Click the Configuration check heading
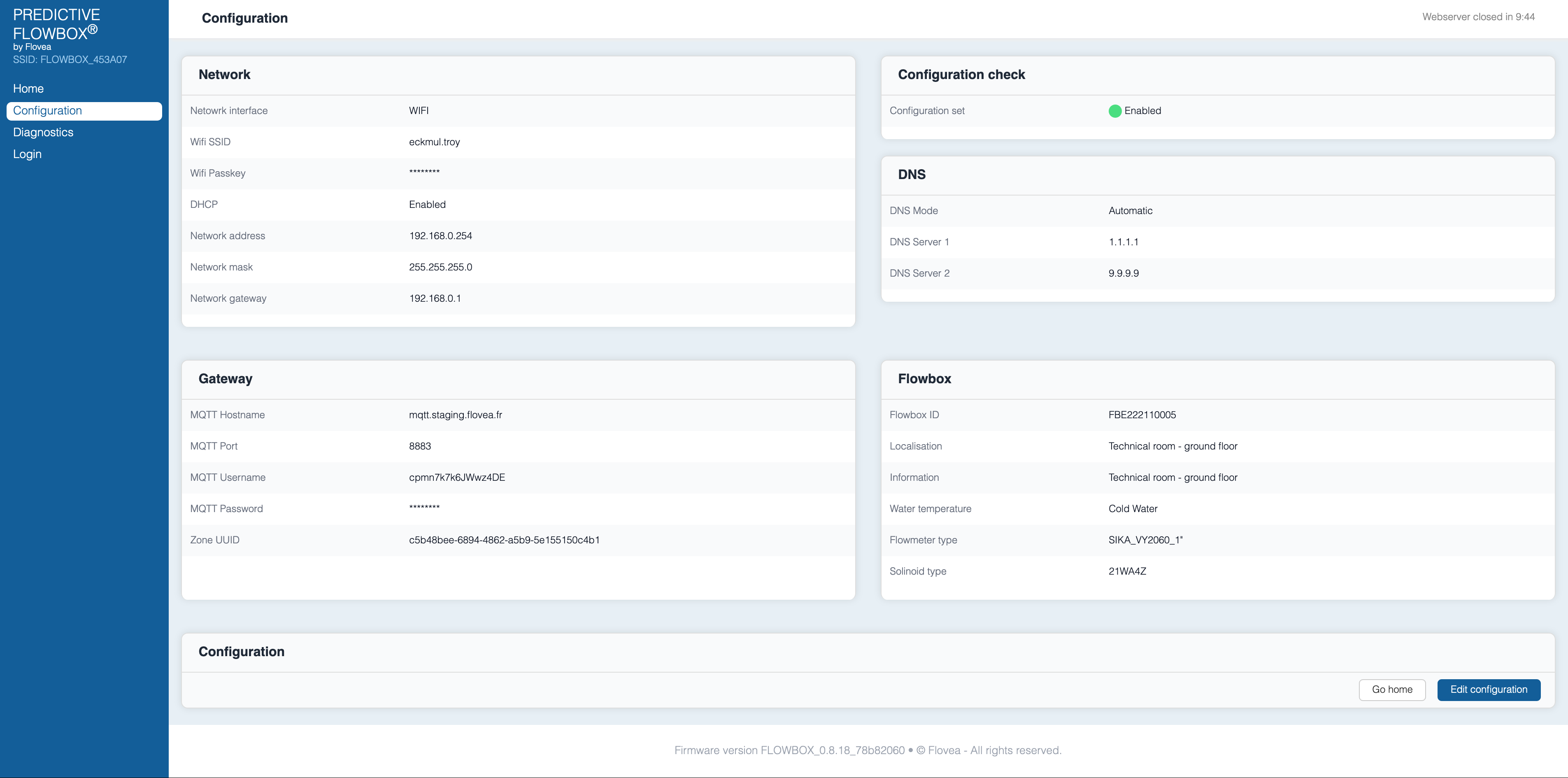Viewport: 1568px width, 778px height. click(962, 75)
